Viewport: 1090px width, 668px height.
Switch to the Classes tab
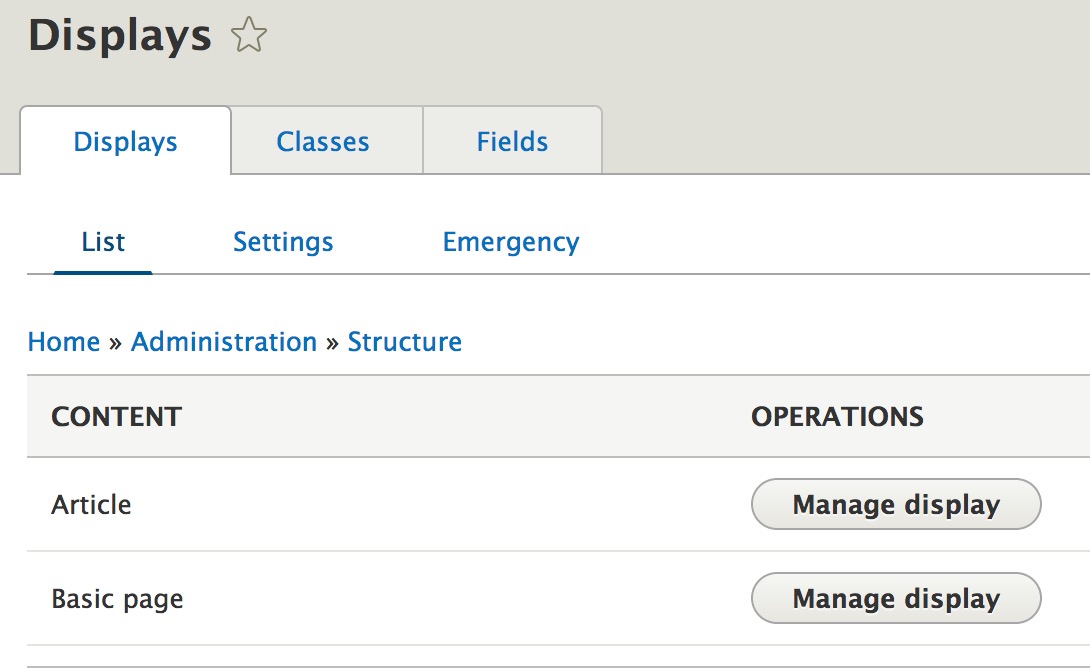(323, 141)
